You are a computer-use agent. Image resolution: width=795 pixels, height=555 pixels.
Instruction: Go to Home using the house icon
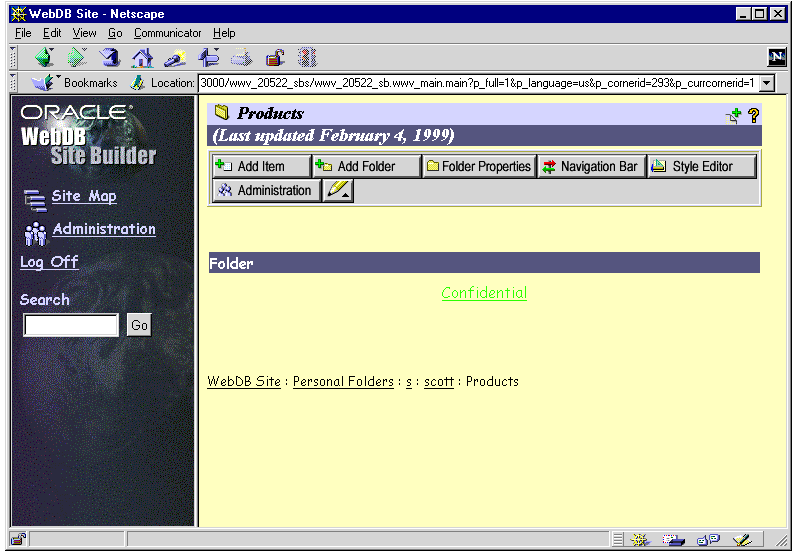click(x=143, y=58)
